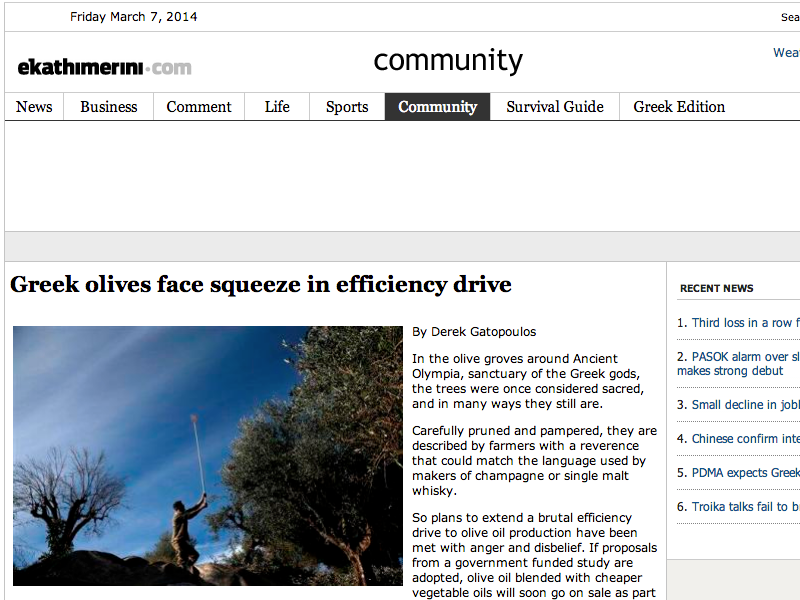Open the olive harvest photo
Image resolution: width=800 pixels, height=600 pixels.
[208, 455]
